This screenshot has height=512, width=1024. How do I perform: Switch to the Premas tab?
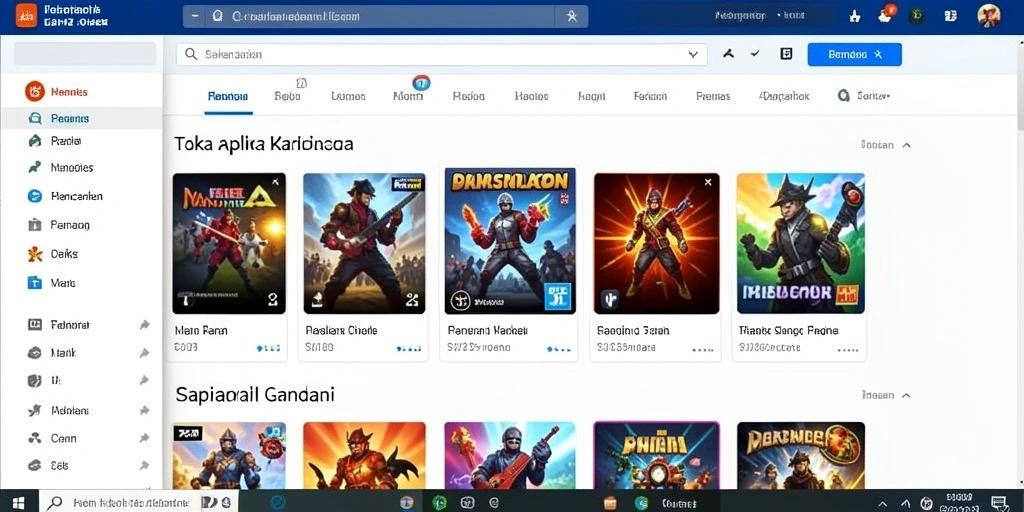click(x=713, y=96)
